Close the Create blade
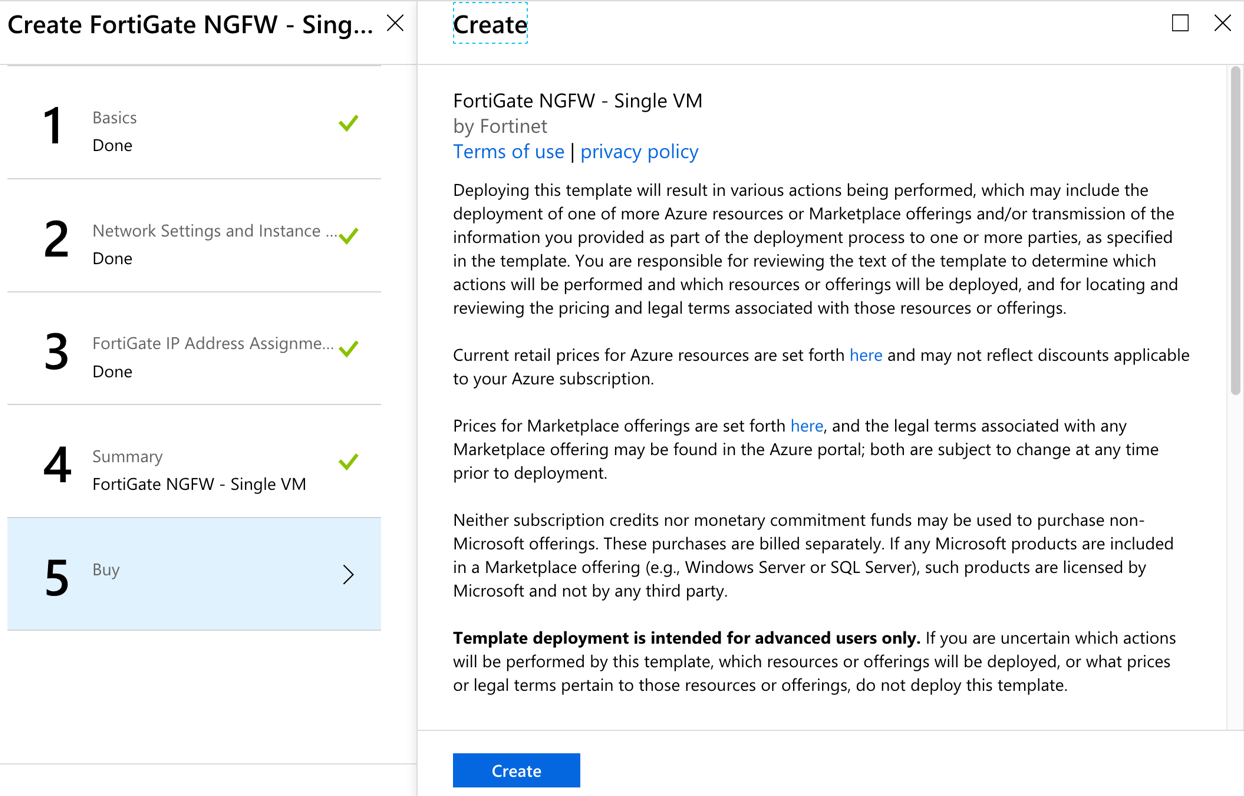The image size is (1244, 796). [x=1222, y=22]
